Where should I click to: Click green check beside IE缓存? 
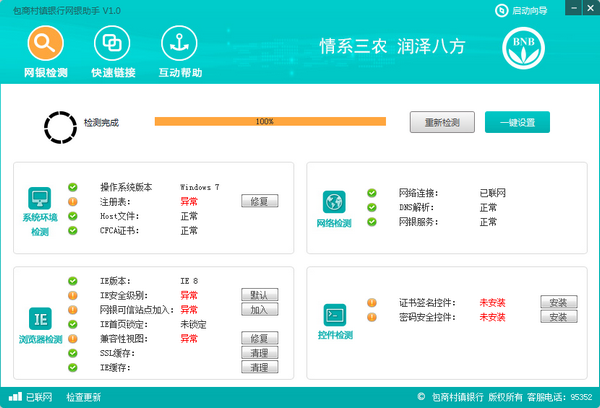click(73, 367)
